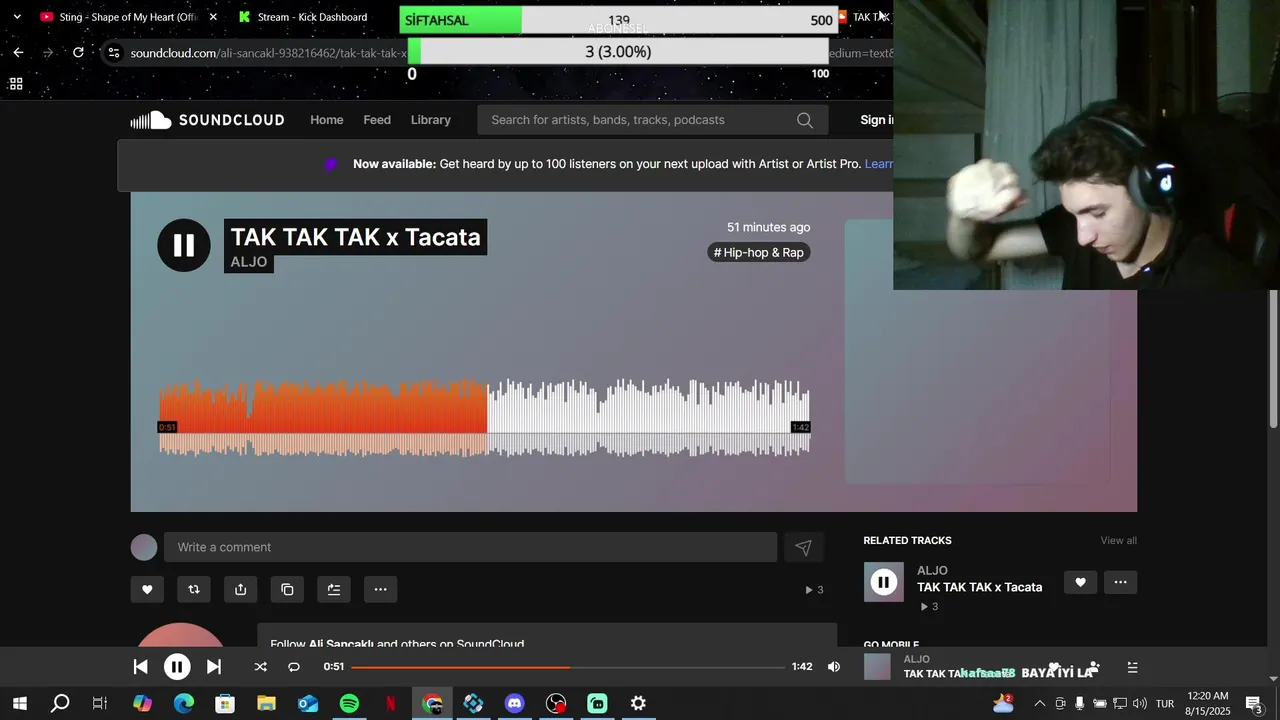View site information icon in the address bar

click(x=114, y=53)
